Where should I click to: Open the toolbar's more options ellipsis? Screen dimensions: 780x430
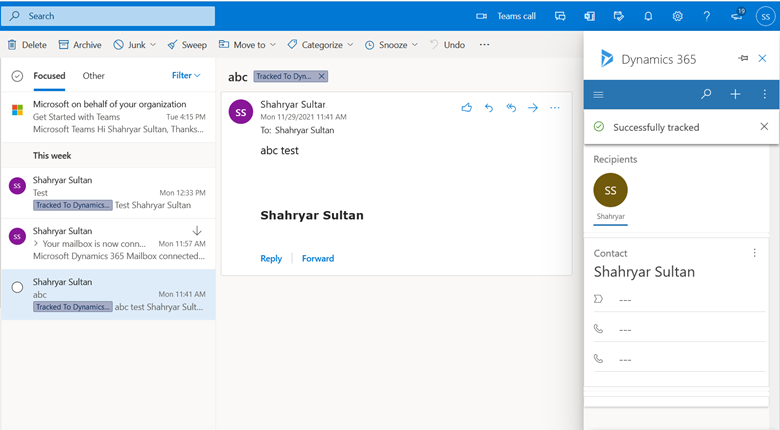[x=485, y=44]
